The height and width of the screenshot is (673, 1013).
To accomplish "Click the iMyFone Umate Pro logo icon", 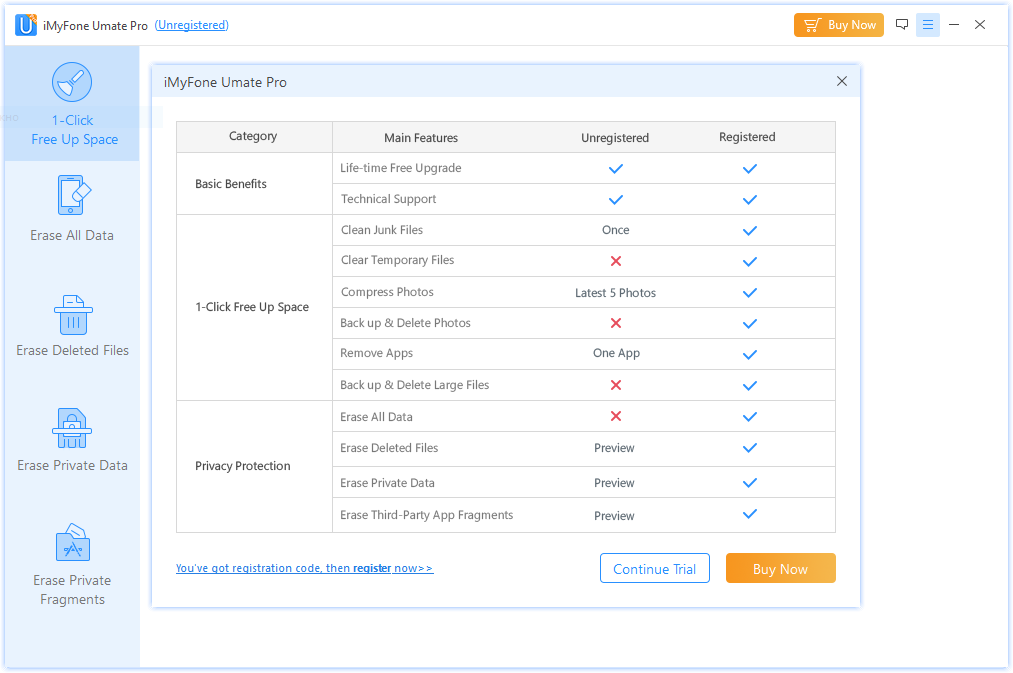I will pyautogui.click(x=26, y=25).
